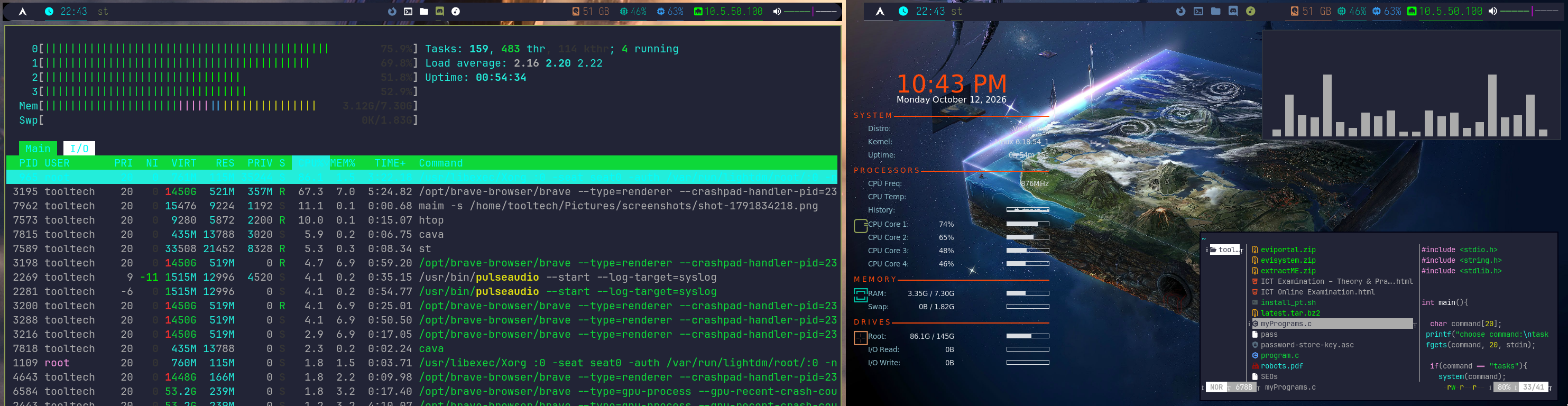Viewport: 1568px width, 406px height.
Task: Select extractME.zip in the file list
Action: (x=1288, y=271)
